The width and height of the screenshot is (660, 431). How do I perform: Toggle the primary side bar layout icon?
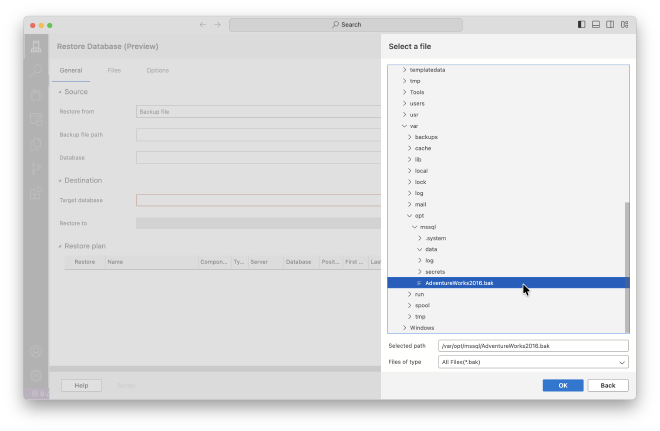click(581, 25)
